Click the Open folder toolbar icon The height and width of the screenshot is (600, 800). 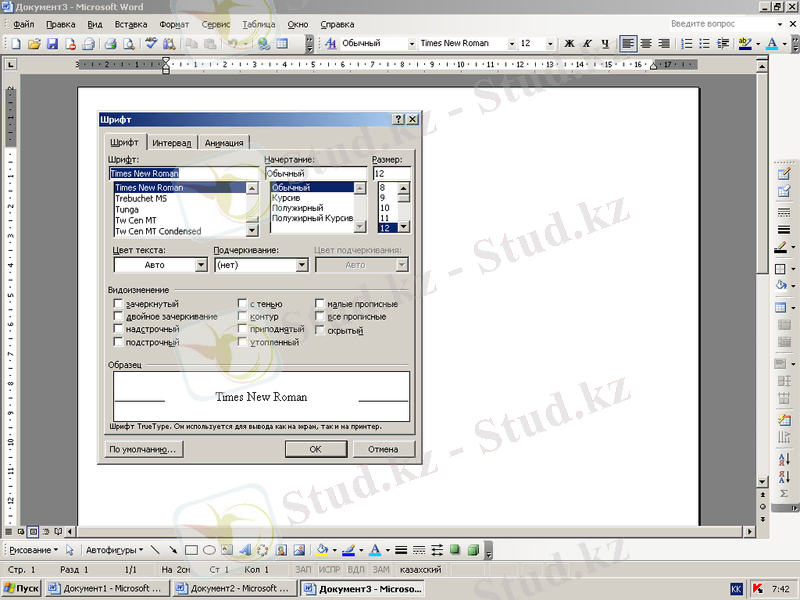point(34,44)
